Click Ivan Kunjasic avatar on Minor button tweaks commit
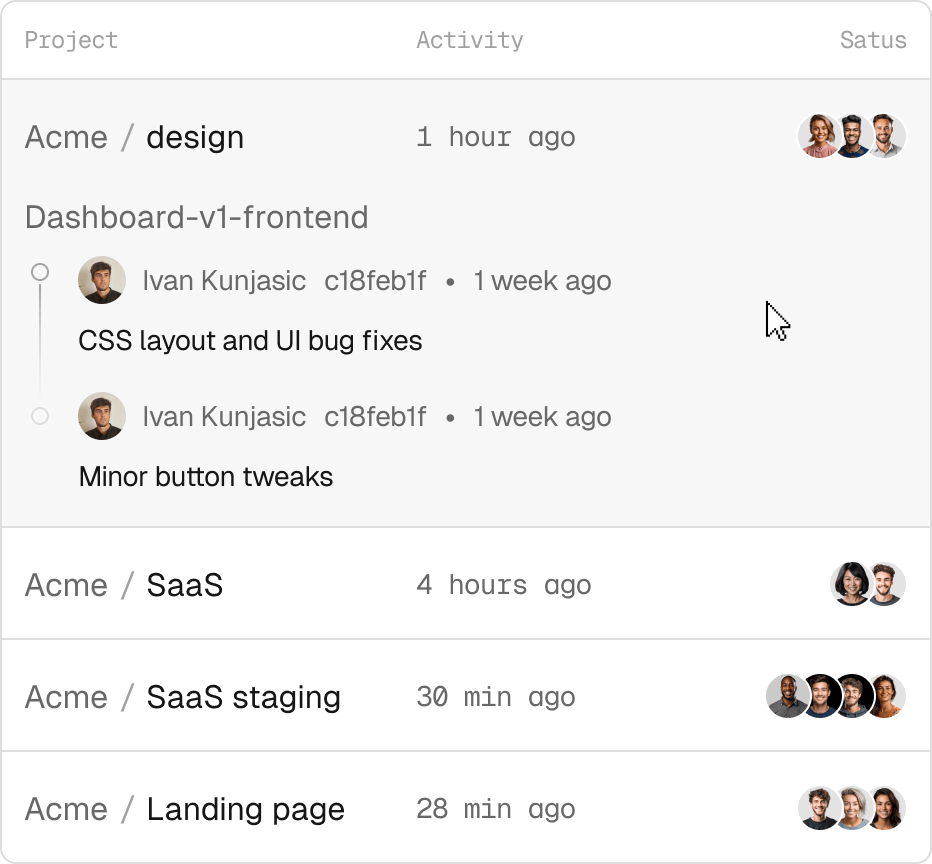932x864 pixels. (102, 416)
